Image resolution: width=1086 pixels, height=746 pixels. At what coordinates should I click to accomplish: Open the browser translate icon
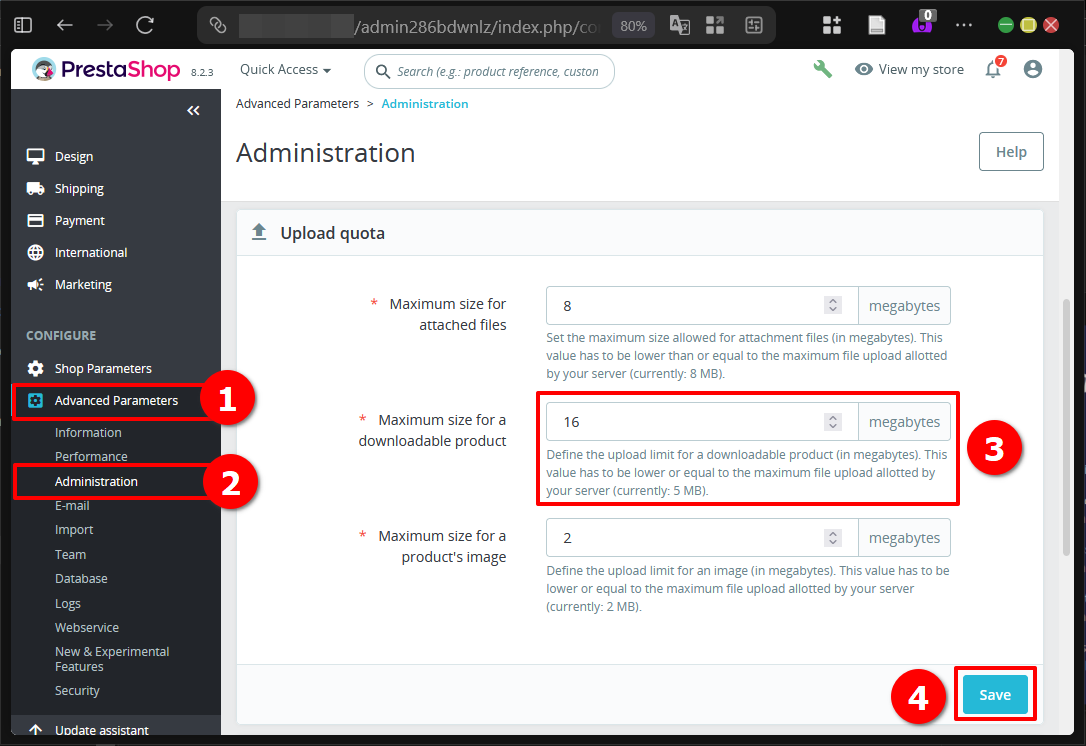point(679,25)
